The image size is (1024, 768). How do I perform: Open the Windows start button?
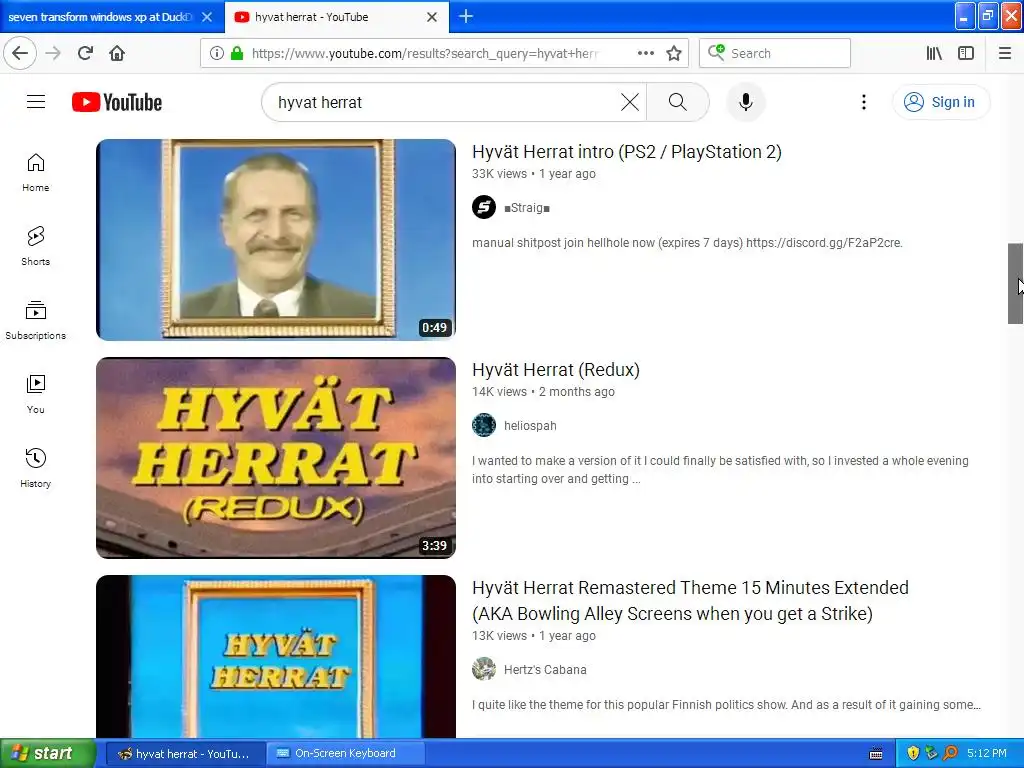[x=47, y=753]
